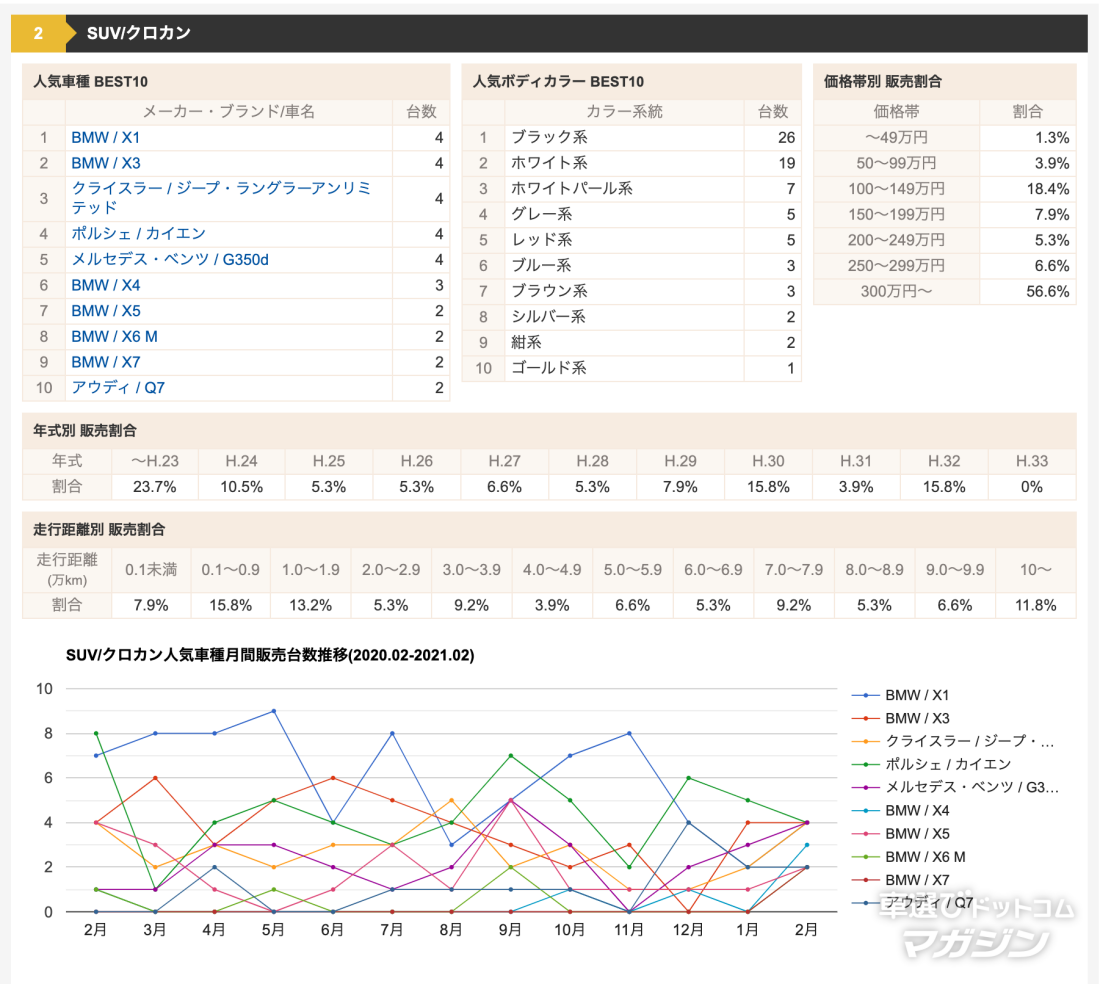Viewport: 1100px width, 984px height.
Task: Select the ホワイトパール系 color row
Action: point(631,189)
